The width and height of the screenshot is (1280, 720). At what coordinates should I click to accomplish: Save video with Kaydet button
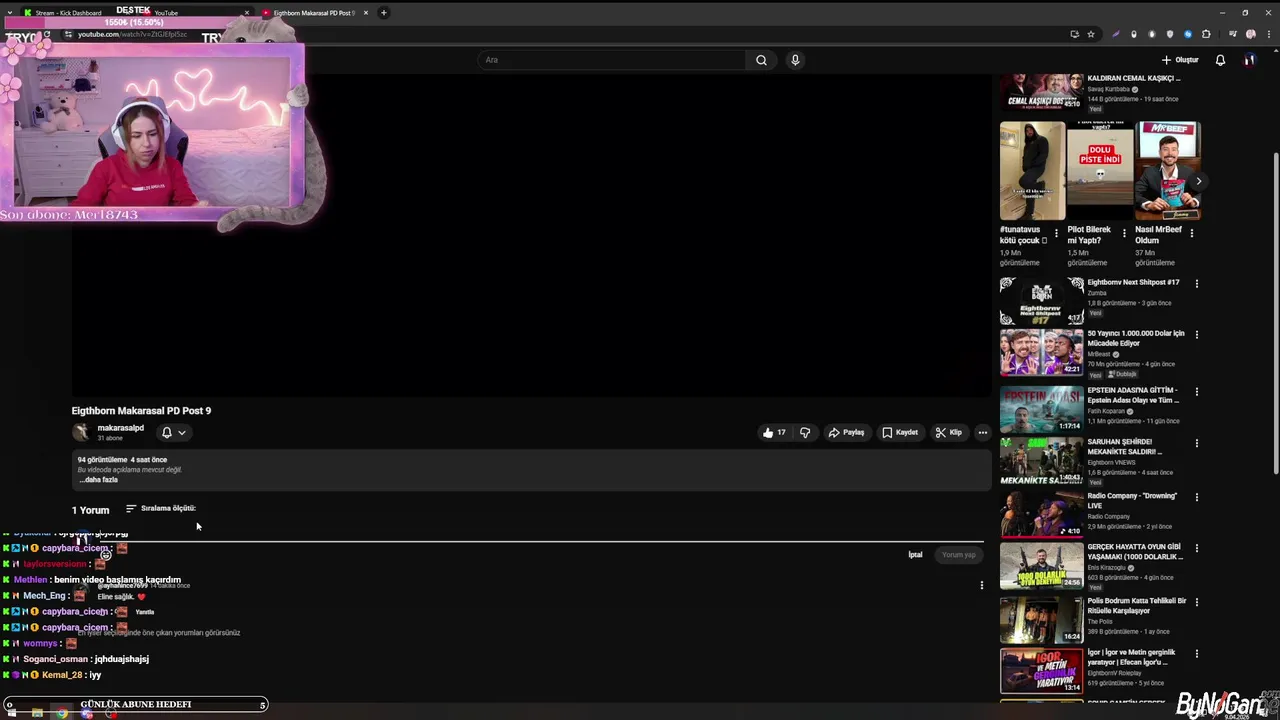coord(900,433)
